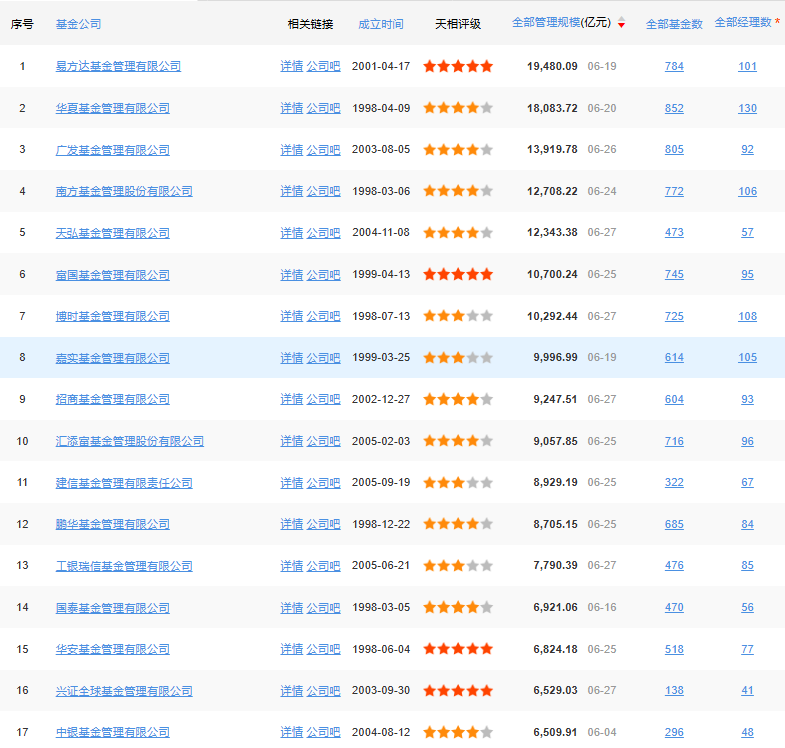Open 天弘基金管理有限公司 page

click(x=113, y=233)
